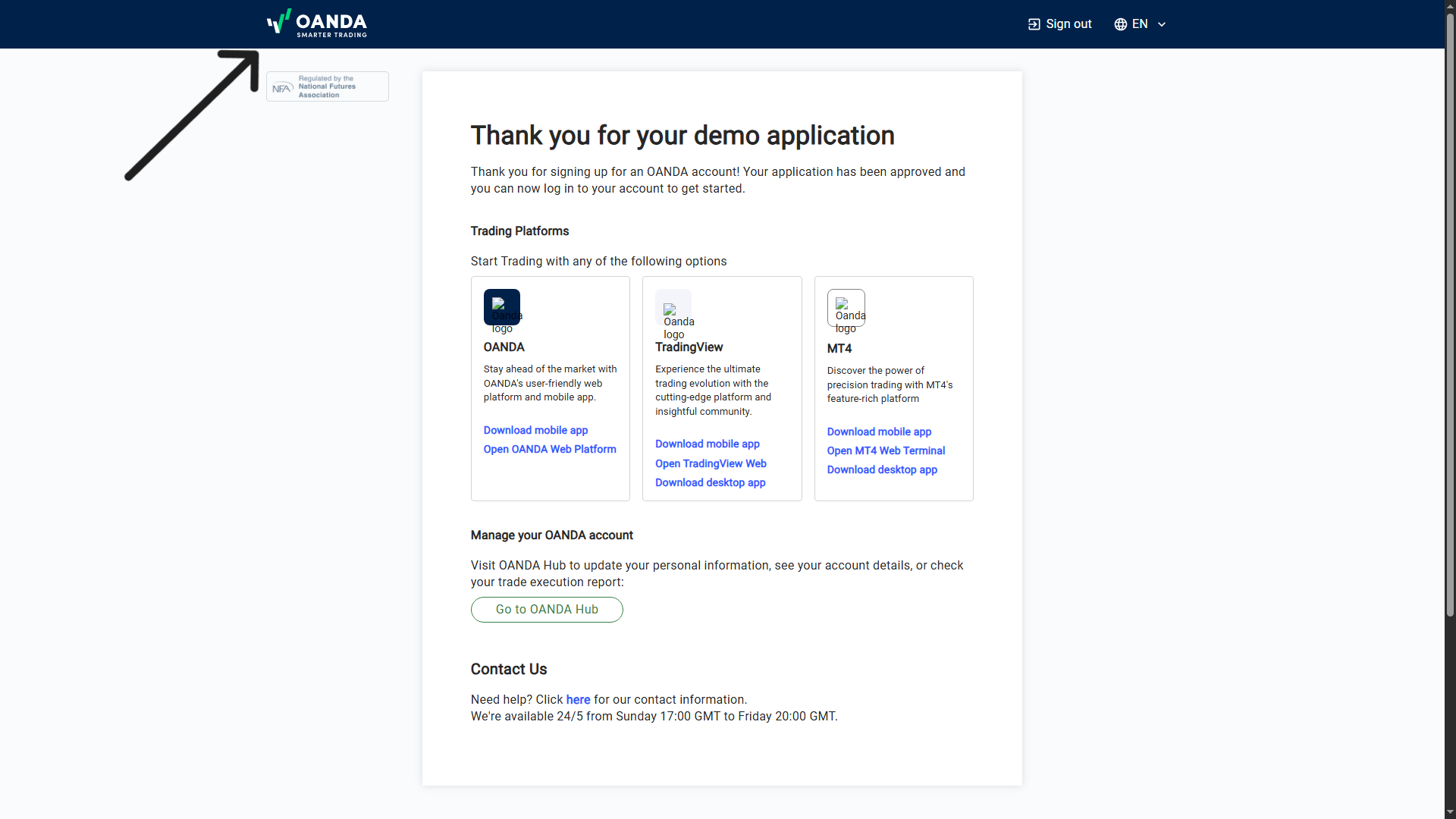Click 'Start Trading with any of the following options'
Viewport: 1456px width, 819px height.
coord(598,262)
